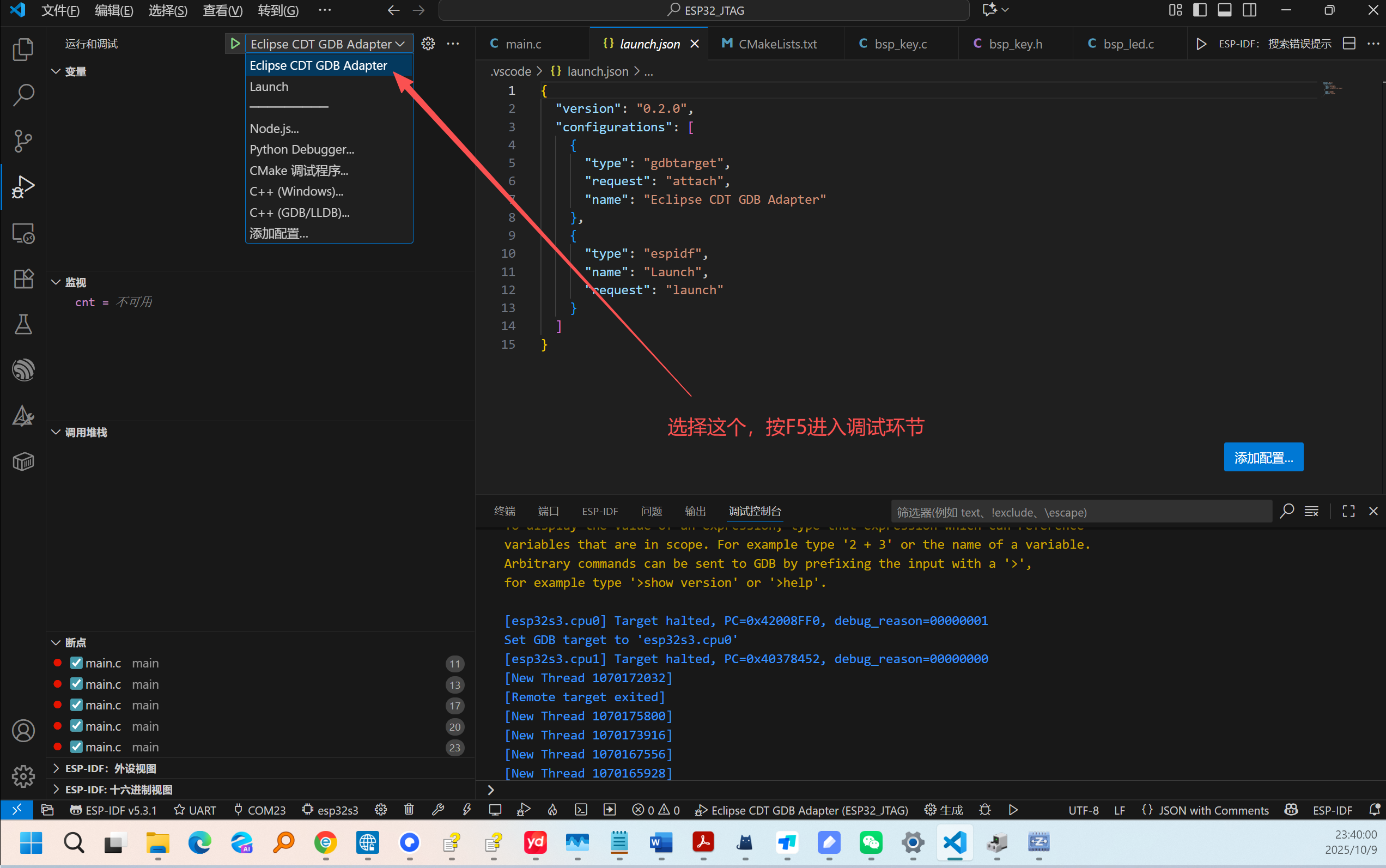Open the Testing flask icon view
This screenshot has width=1386, height=868.
pyautogui.click(x=23, y=324)
